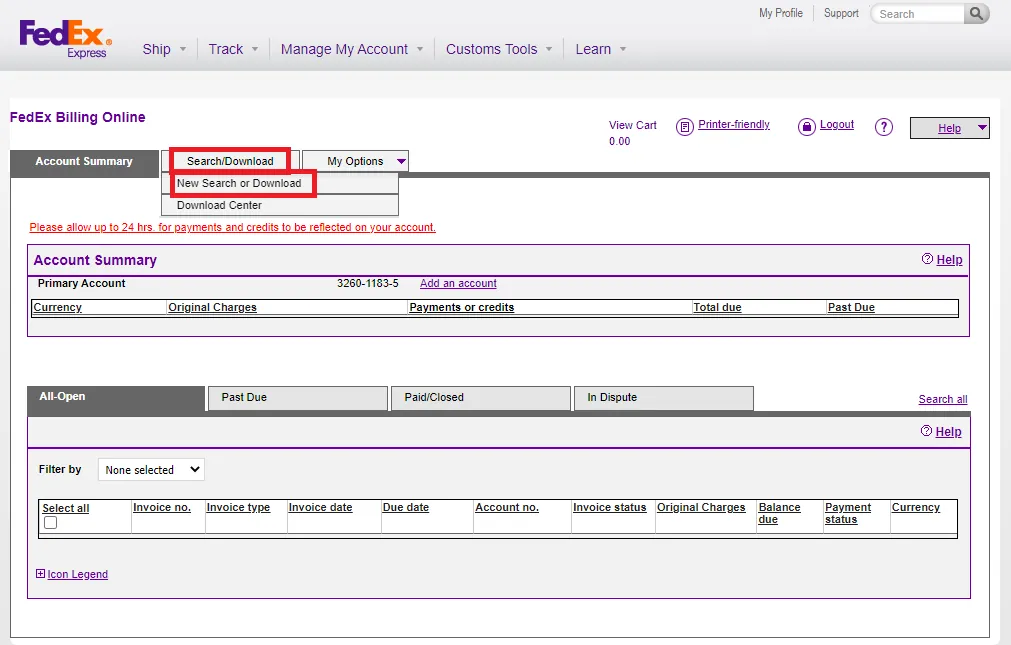Expand the Learn menu arrow

click(623, 49)
